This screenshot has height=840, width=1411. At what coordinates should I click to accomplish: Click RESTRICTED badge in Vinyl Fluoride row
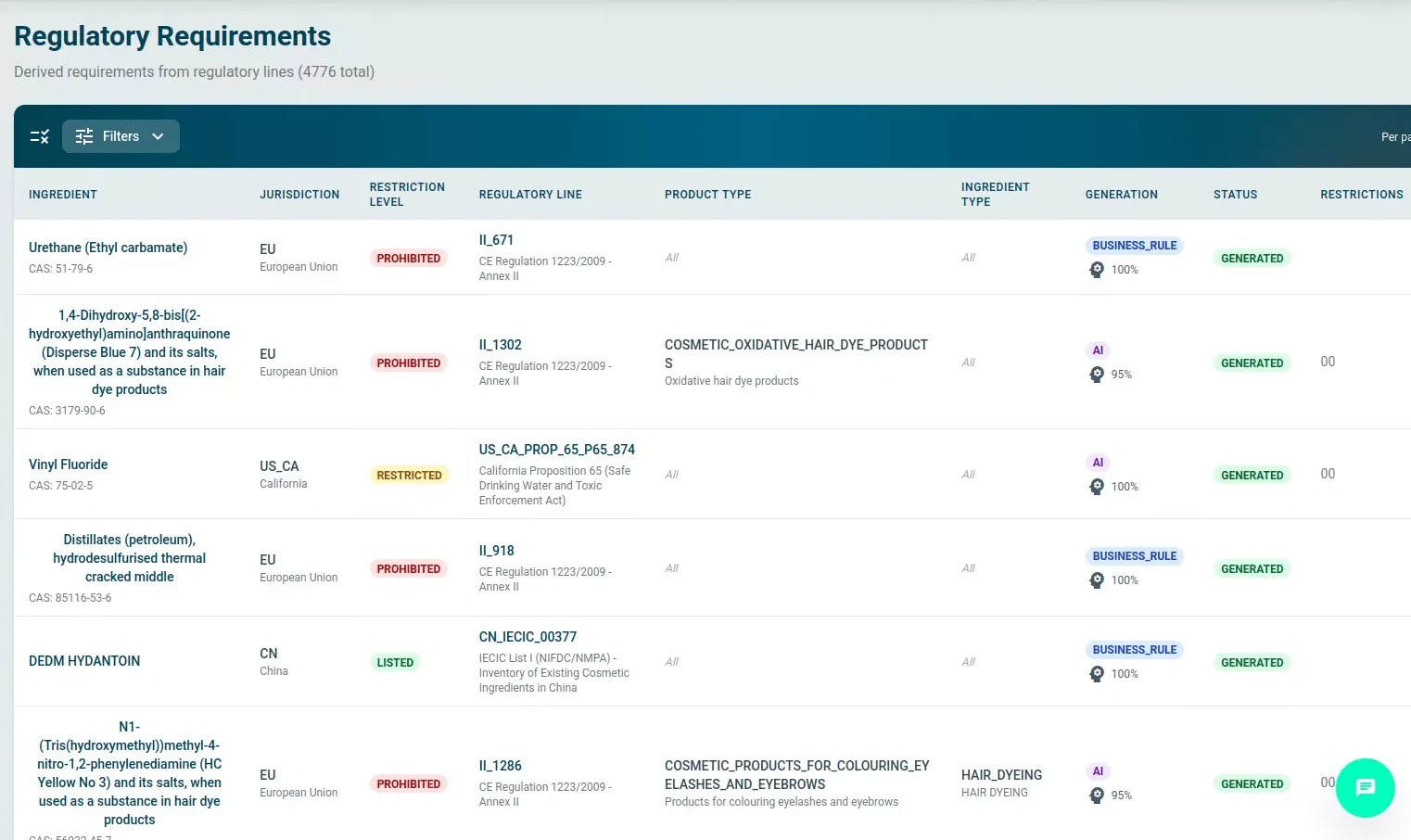click(x=410, y=476)
